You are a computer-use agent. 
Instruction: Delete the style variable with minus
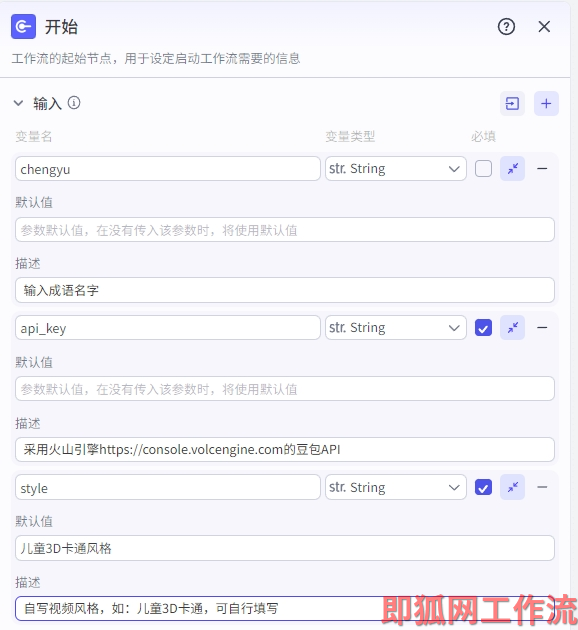pyautogui.click(x=542, y=487)
